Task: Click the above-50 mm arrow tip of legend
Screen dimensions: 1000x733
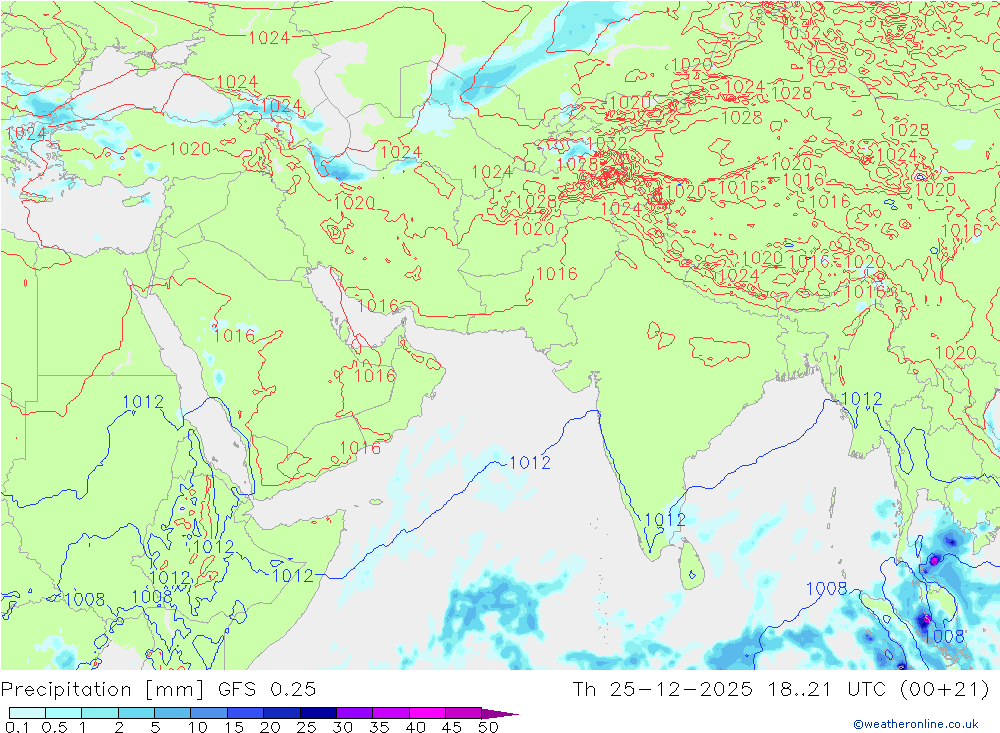Action: pyautogui.click(x=500, y=714)
